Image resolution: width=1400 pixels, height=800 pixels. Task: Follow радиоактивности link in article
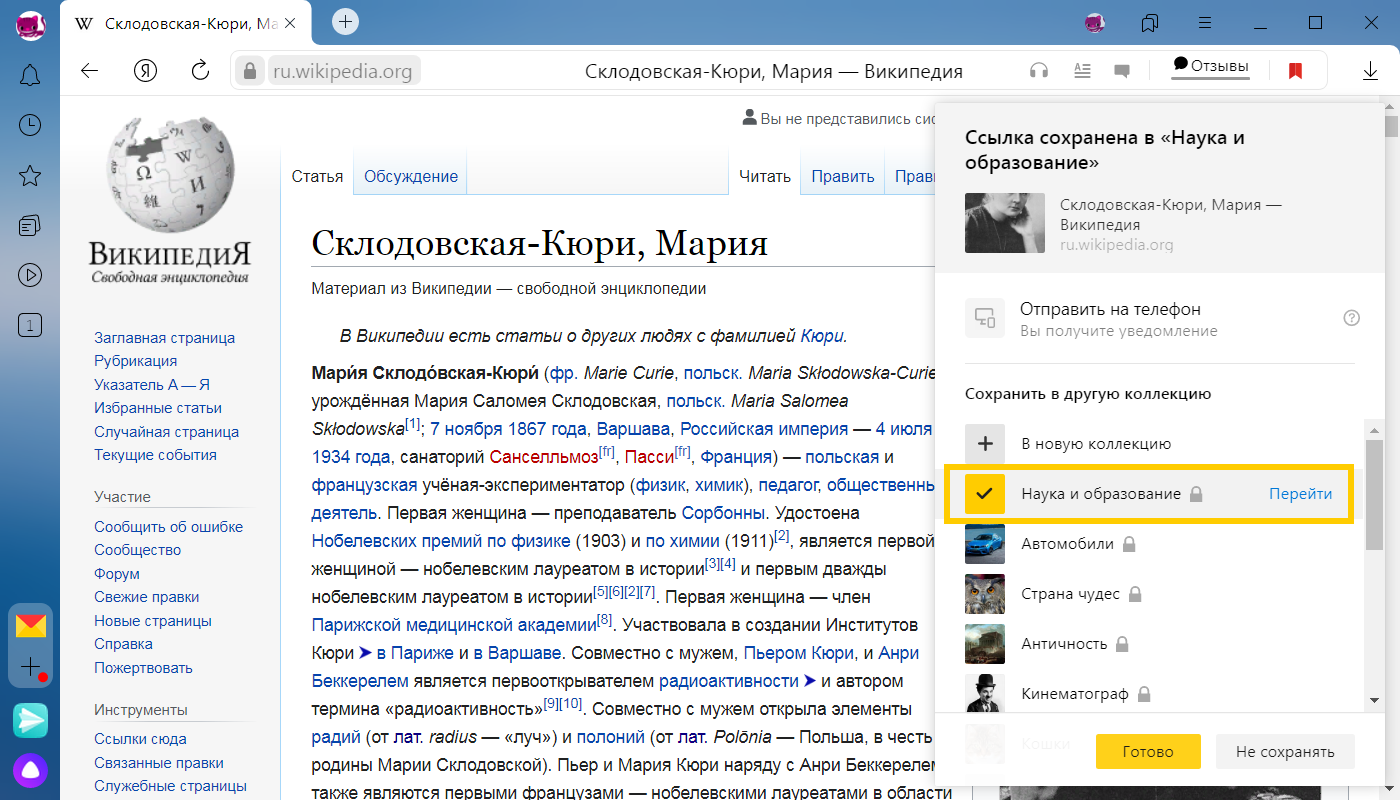pos(730,681)
